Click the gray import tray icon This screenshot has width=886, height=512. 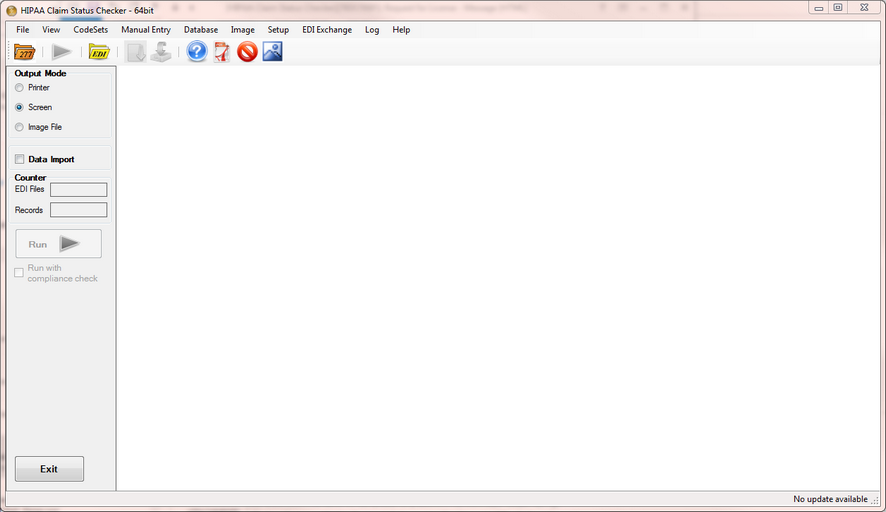(161, 52)
